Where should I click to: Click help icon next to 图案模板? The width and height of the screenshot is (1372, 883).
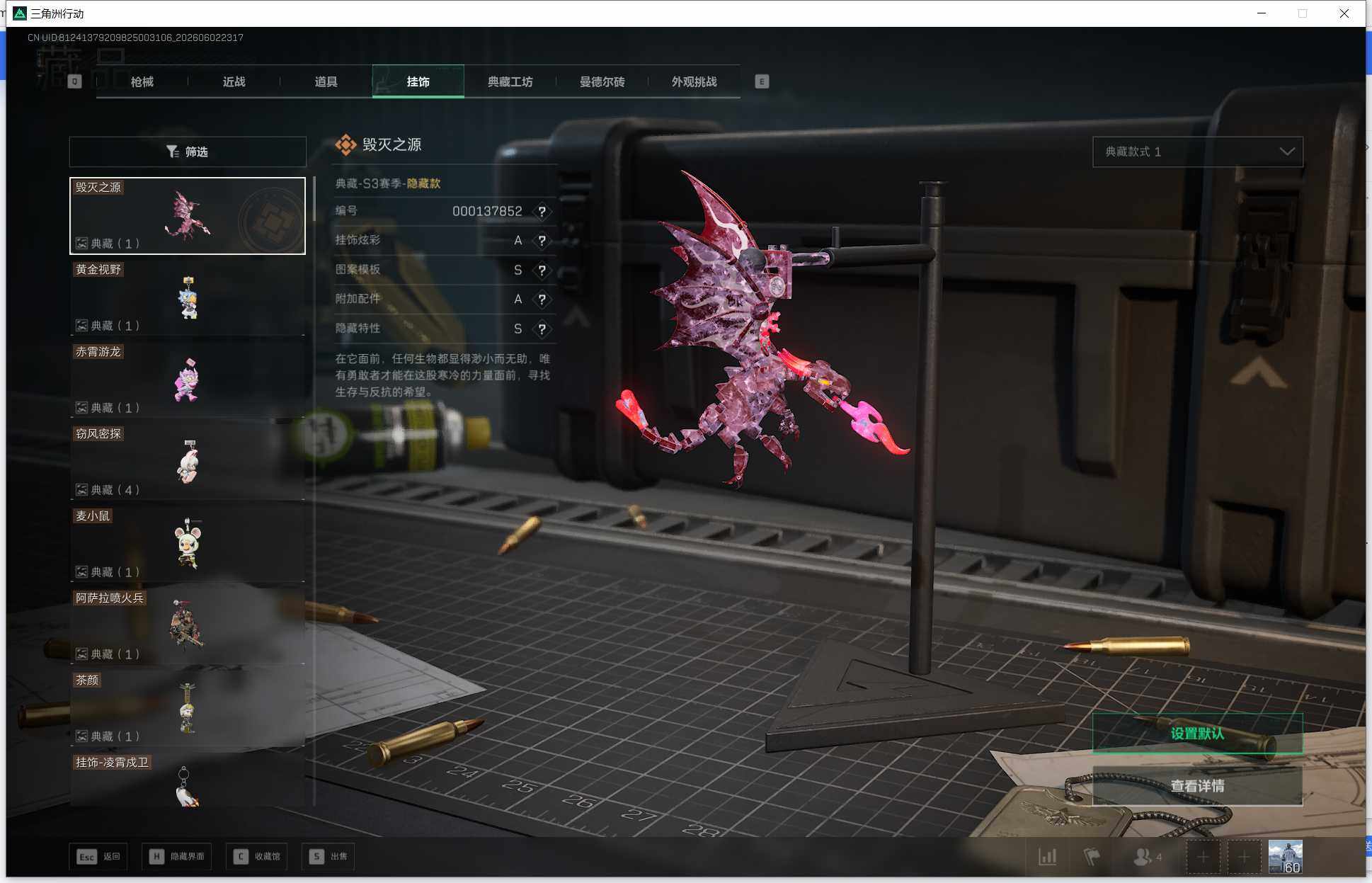point(542,270)
